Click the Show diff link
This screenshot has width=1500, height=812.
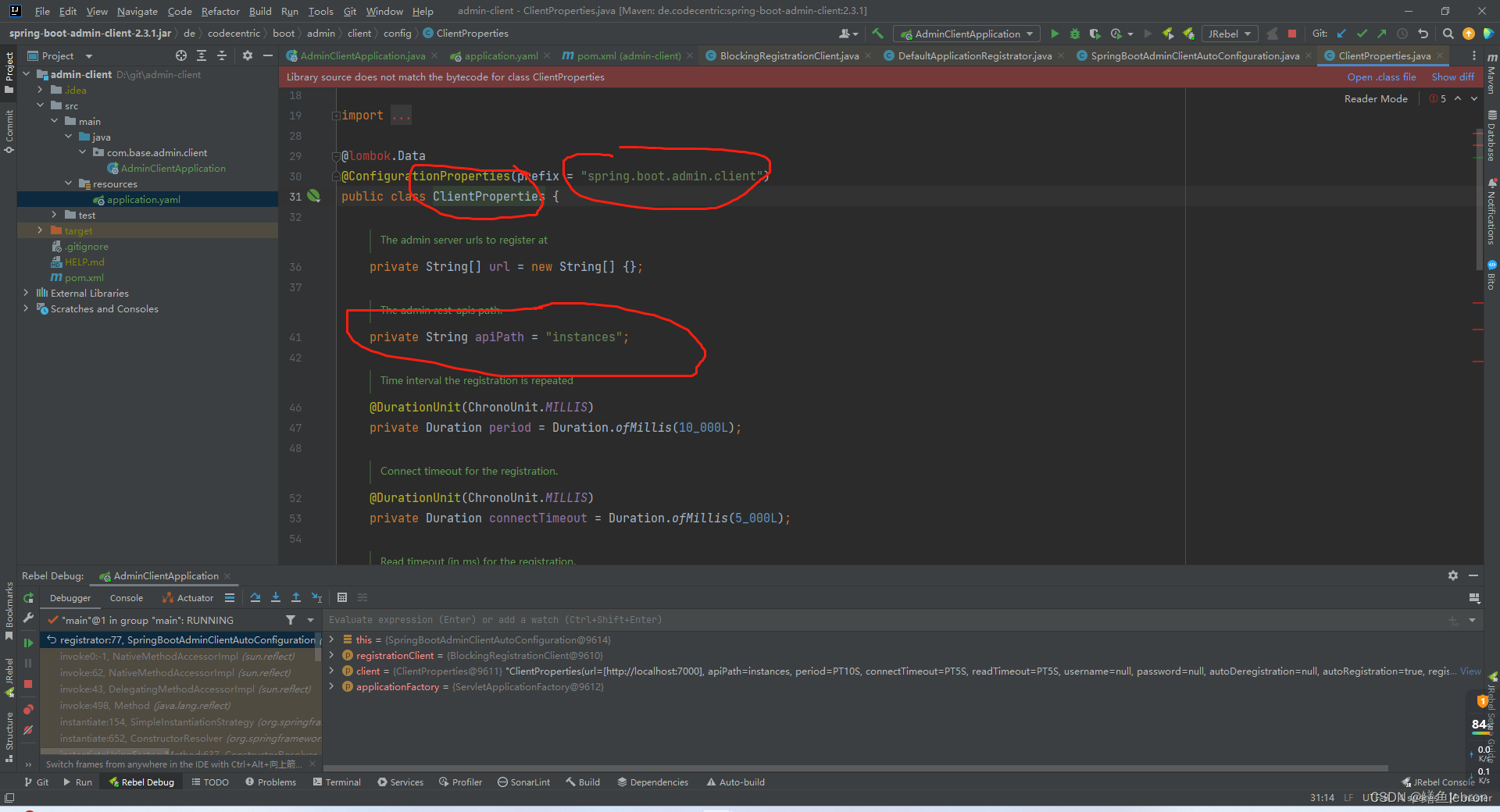click(x=1452, y=77)
